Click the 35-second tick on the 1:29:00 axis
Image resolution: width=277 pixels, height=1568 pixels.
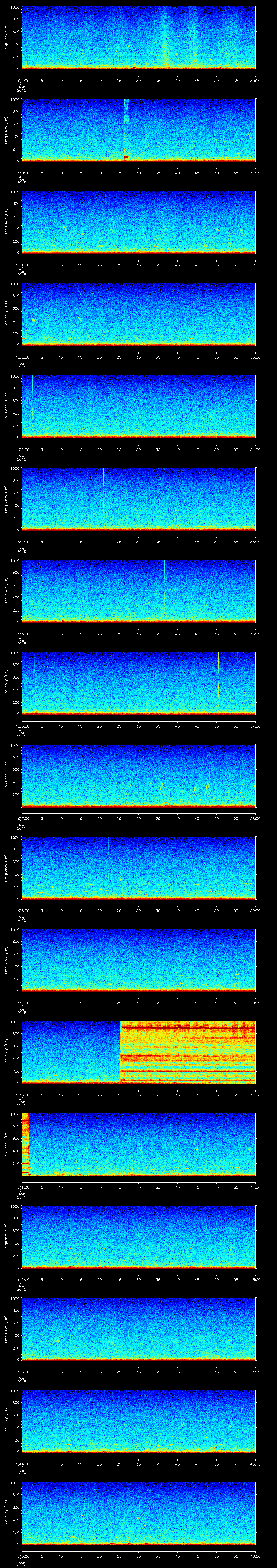coord(158,80)
